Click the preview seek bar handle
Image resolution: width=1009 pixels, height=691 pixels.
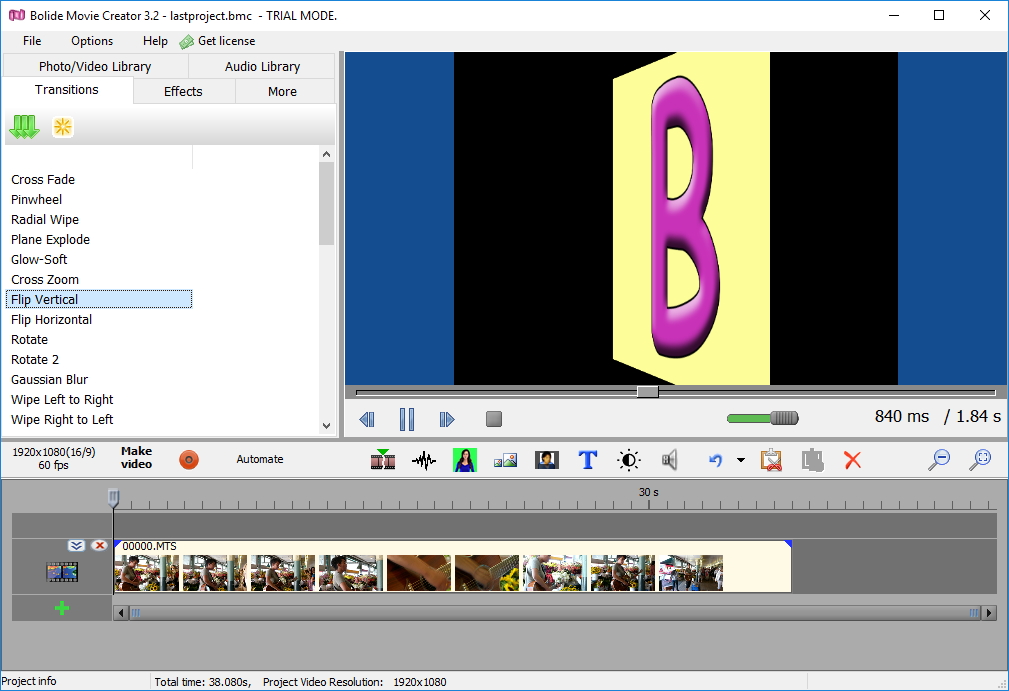(x=648, y=392)
